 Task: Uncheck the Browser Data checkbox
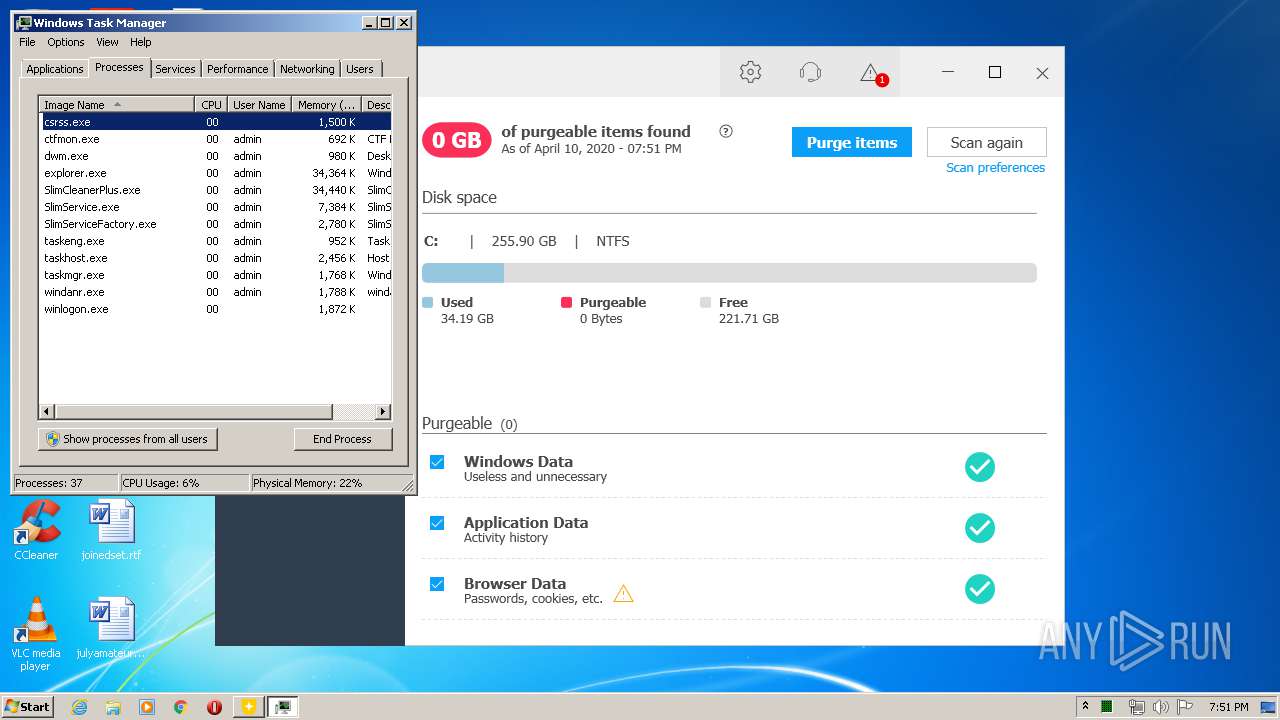(x=437, y=584)
